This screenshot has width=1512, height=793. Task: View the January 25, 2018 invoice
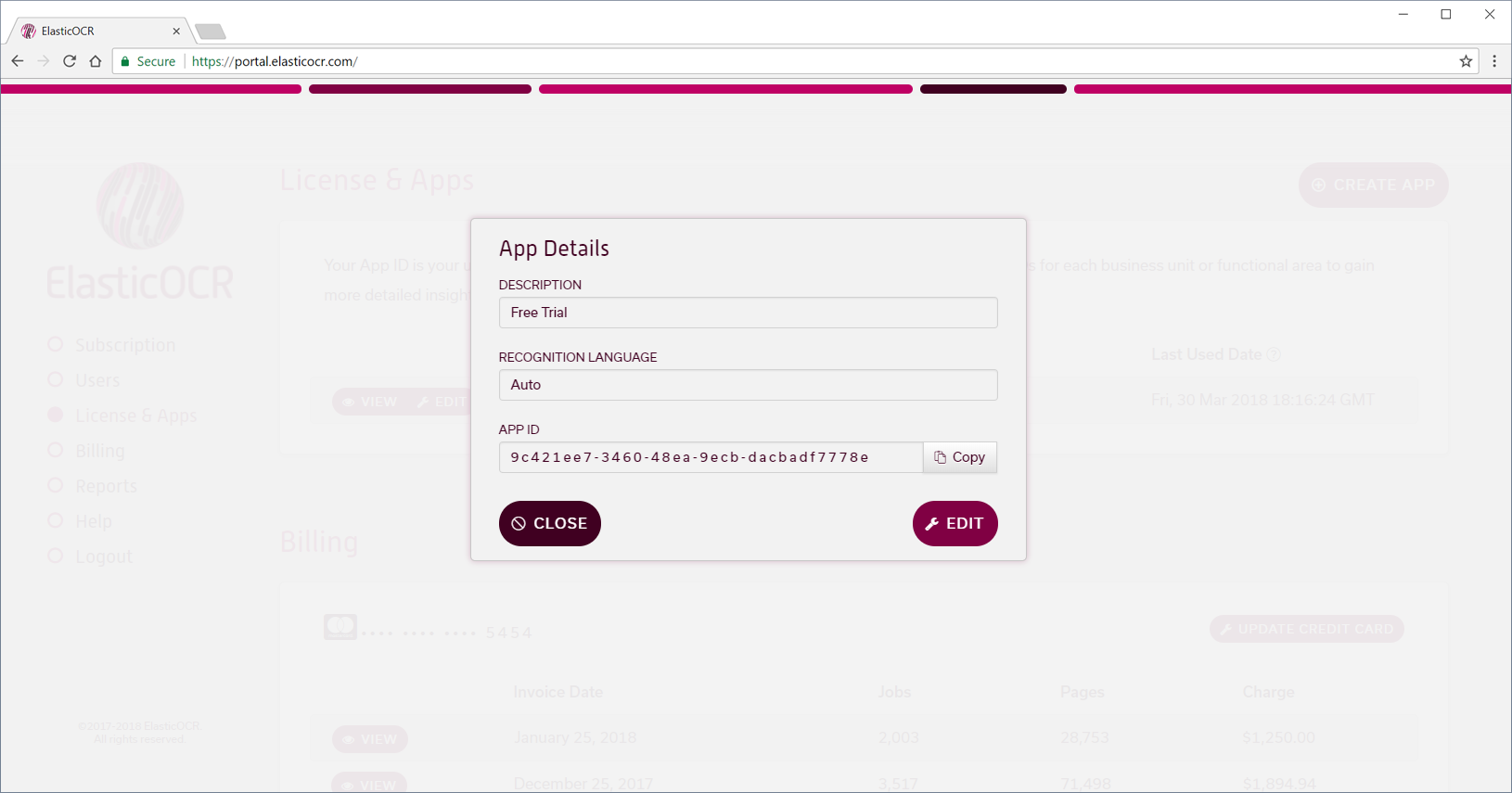[x=370, y=739]
